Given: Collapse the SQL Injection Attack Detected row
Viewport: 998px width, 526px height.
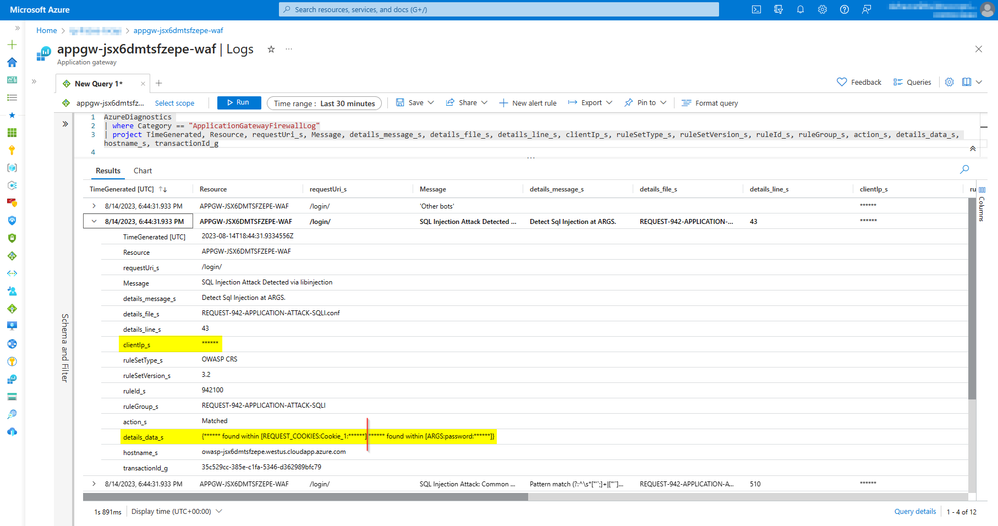Looking at the screenshot, I should click(94, 222).
